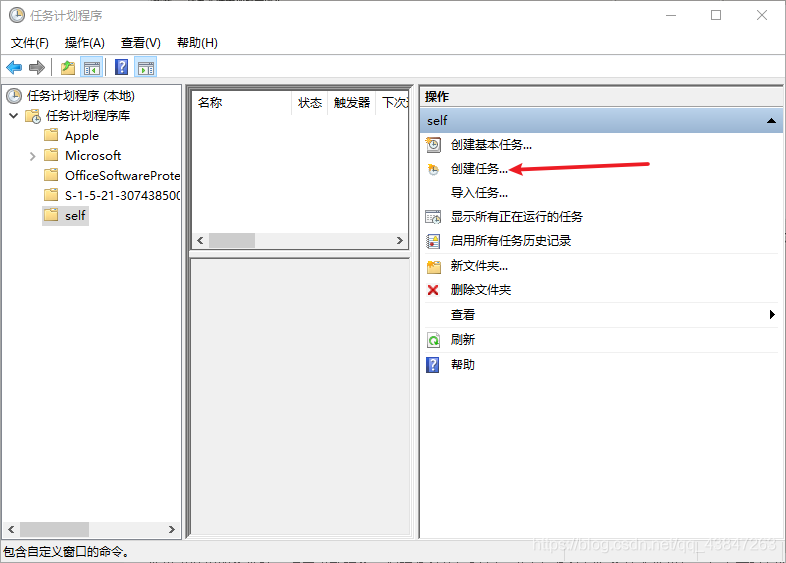This screenshot has width=786, height=563.
Task: Click task list scroll left arrow
Action: click(200, 241)
